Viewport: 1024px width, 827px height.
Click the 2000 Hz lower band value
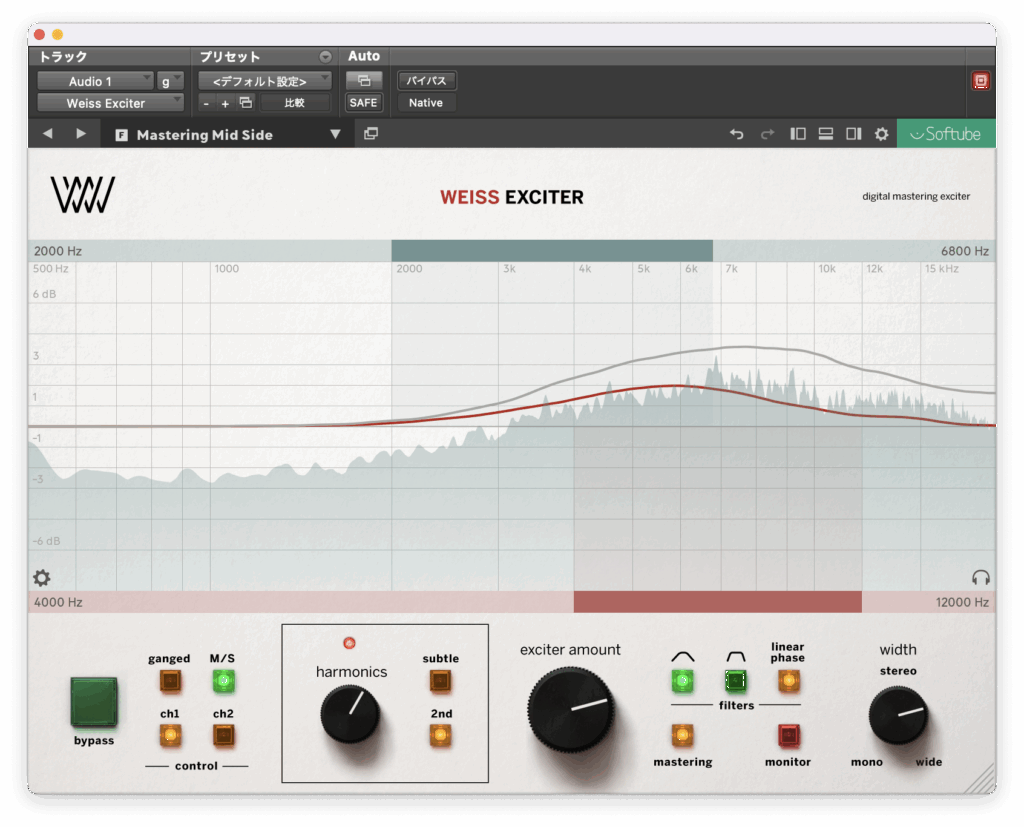click(x=58, y=251)
